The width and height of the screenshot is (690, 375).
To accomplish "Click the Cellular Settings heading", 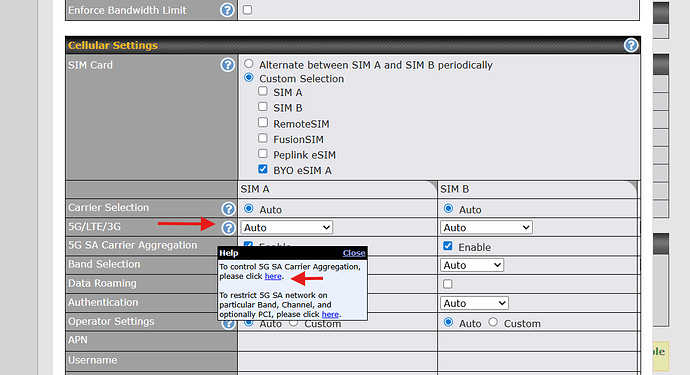I will (x=113, y=45).
